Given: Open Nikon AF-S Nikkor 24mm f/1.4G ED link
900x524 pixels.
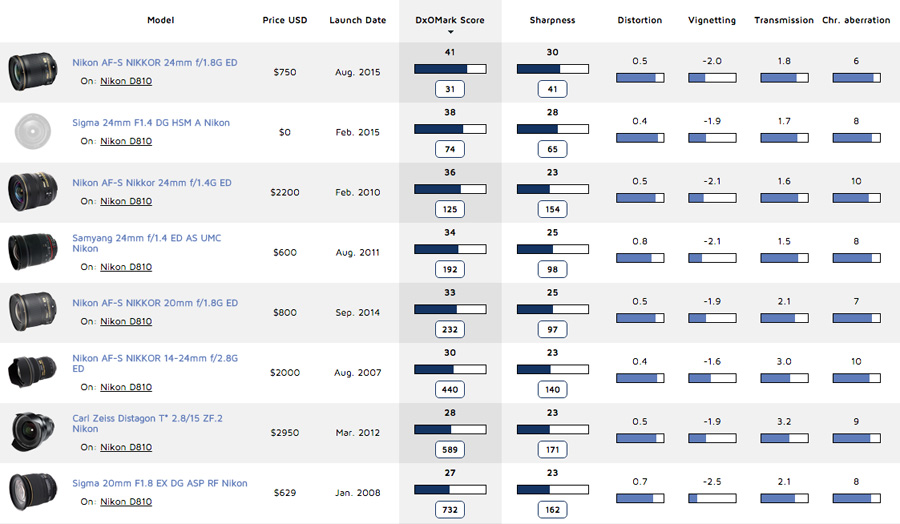Looking at the screenshot, I should click(152, 183).
